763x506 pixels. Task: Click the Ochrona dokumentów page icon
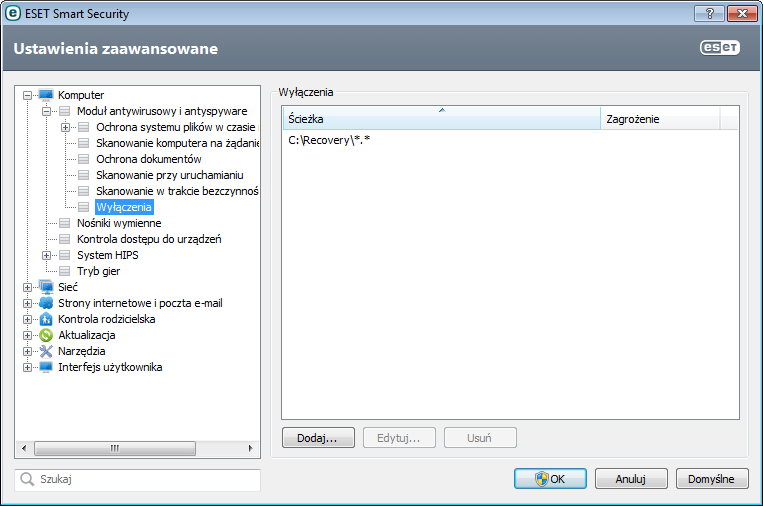pos(84,159)
